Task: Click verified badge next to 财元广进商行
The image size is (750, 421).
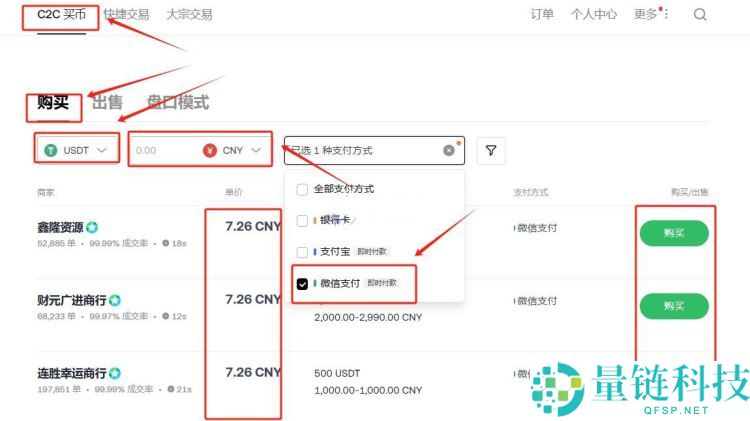Action: tap(115, 300)
